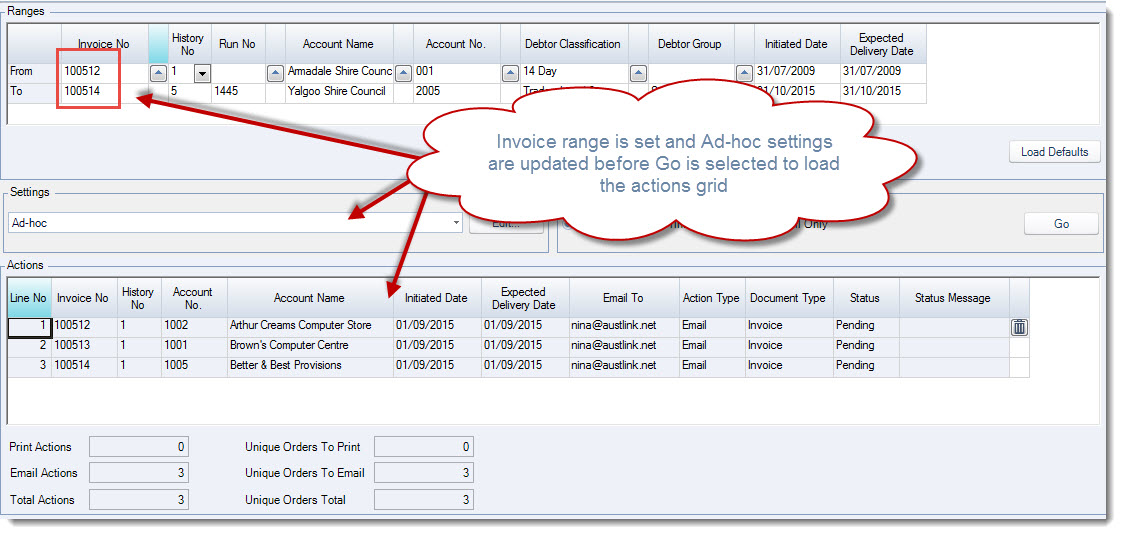Select To History No value 5
Image resolution: width=1121 pixels, height=534 pixels.
point(189,92)
